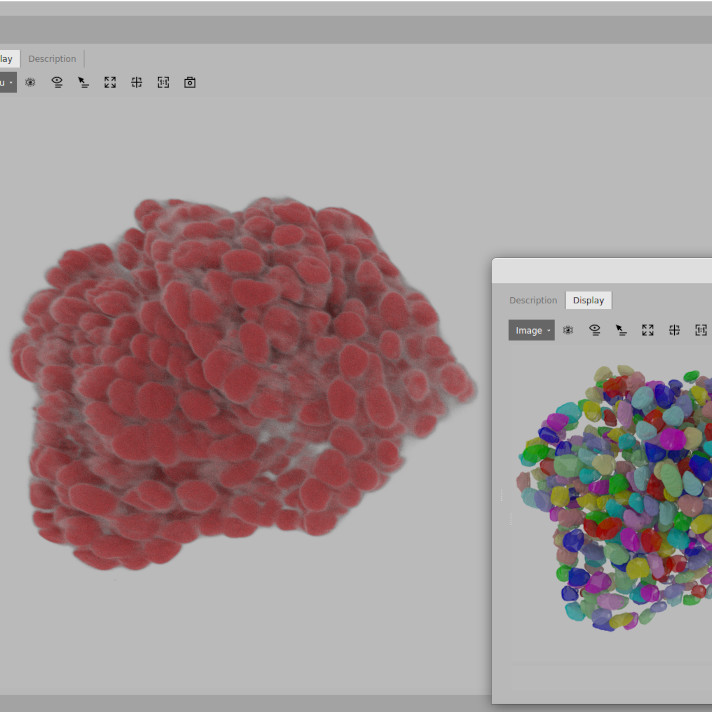
Task: Select the Display tab in popup window
Action: point(588,300)
